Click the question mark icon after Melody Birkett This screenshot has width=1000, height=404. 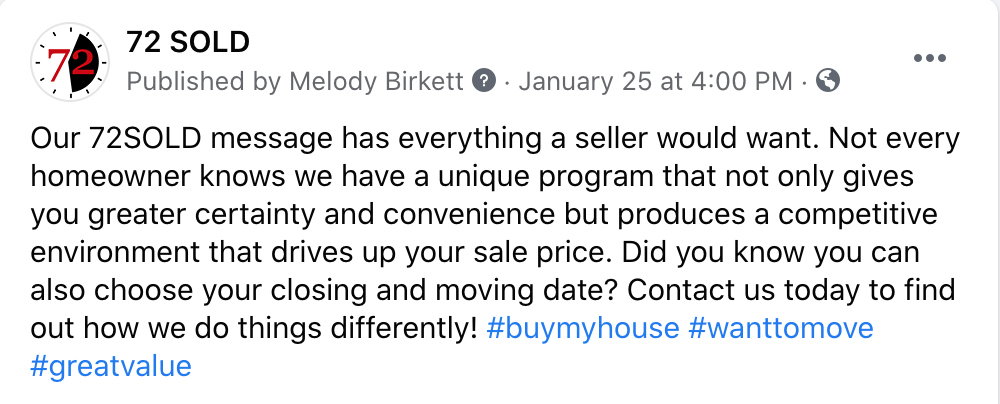[485, 81]
